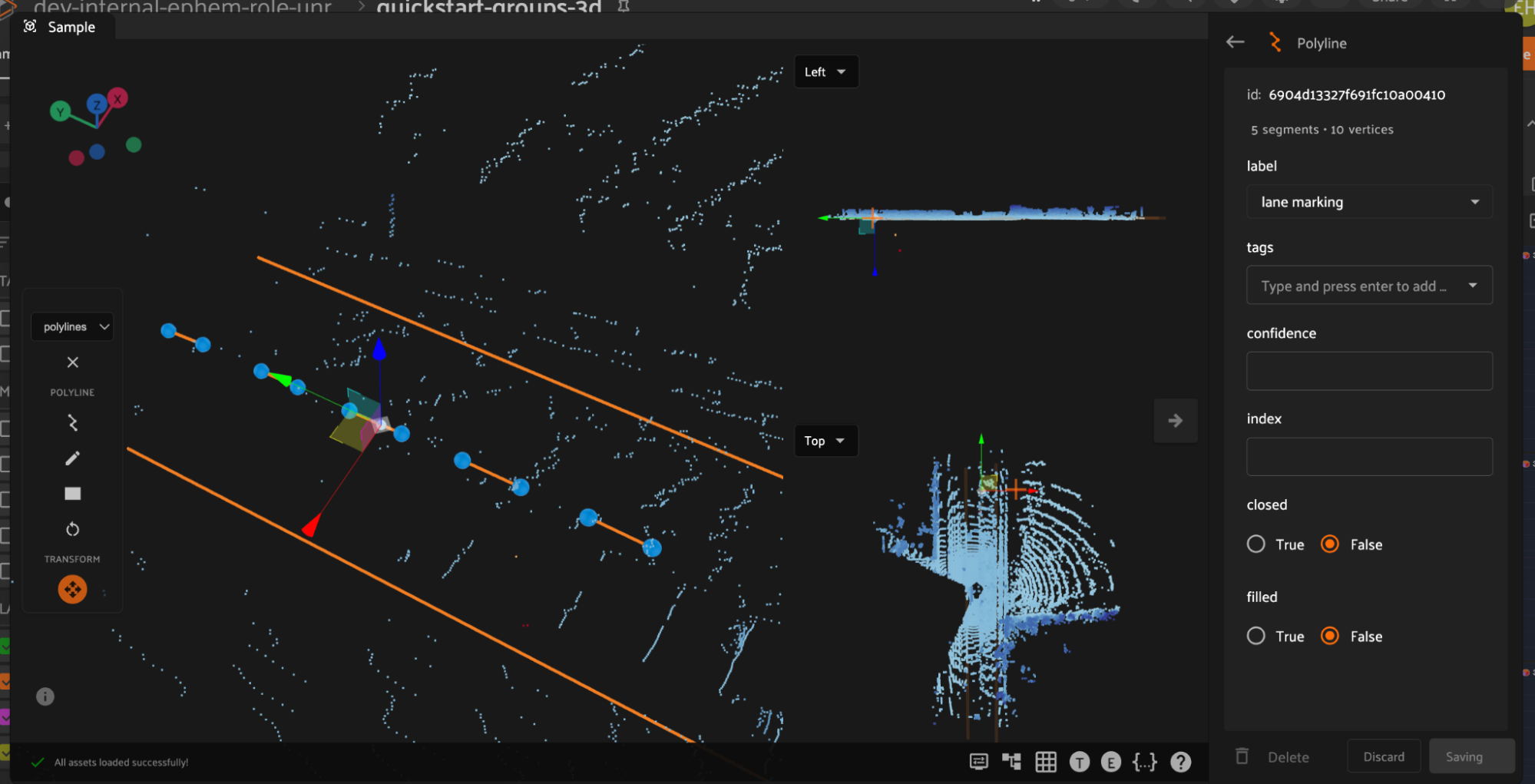
Task: Click the pencil edit tool
Action: pos(72,458)
